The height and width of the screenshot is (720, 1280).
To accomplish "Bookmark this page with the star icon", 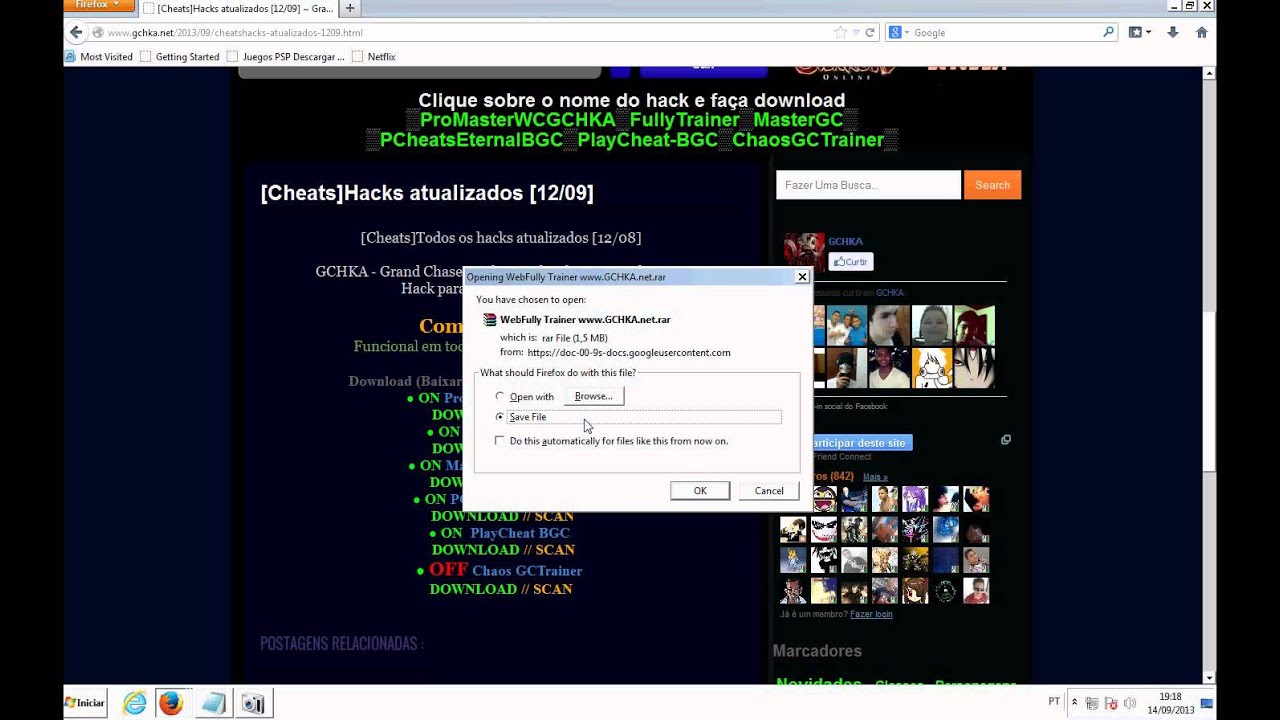I will click(841, 32).
